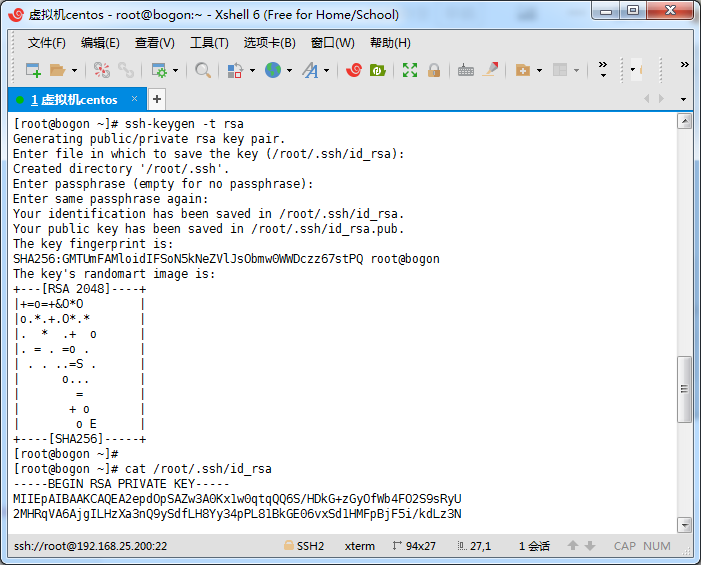
Task: Click the New session toolbar icon
Action: pos(34,70)
